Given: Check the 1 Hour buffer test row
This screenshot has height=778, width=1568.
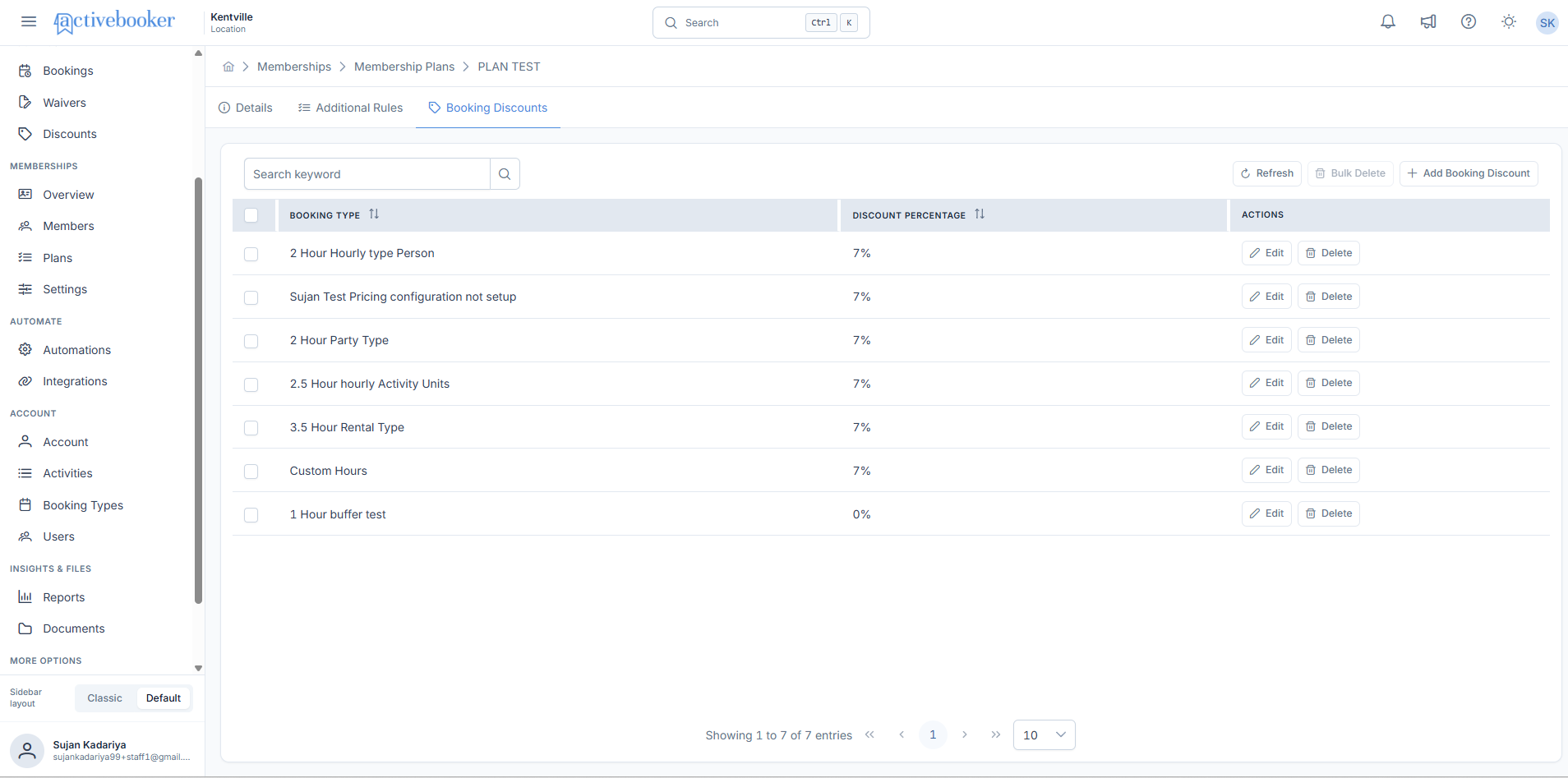Looking at the screenshot, I should (251, 515).
